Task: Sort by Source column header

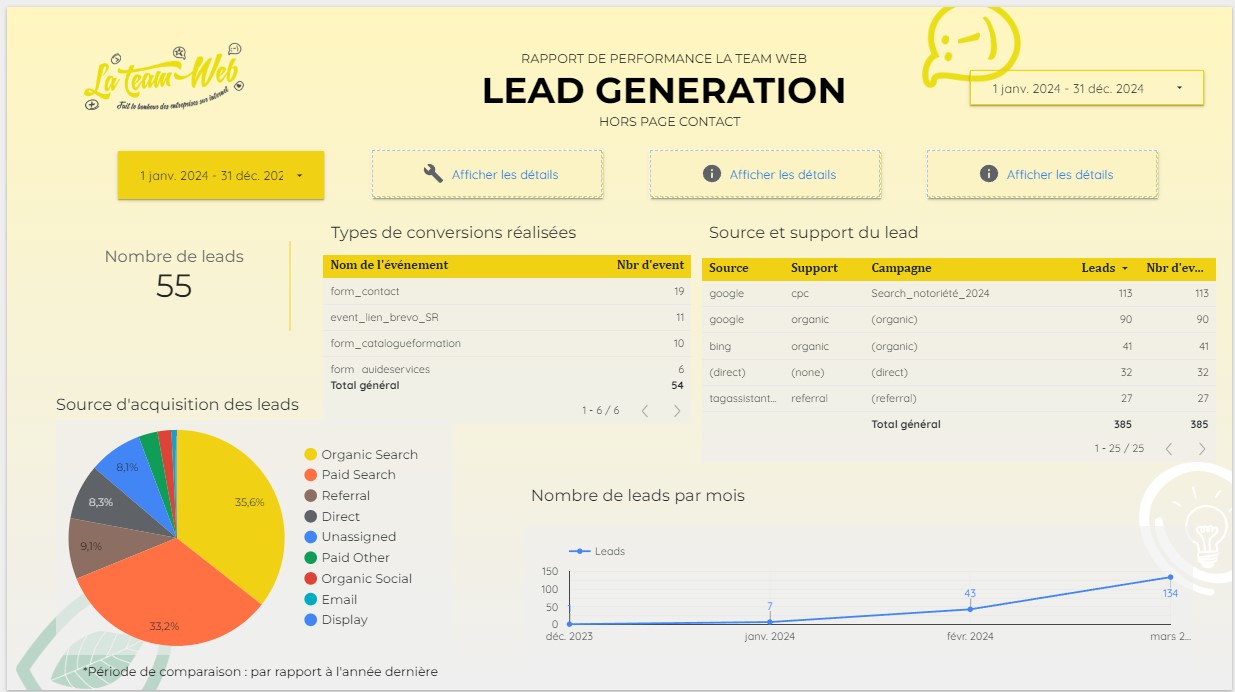Action: tap(729, 268)
